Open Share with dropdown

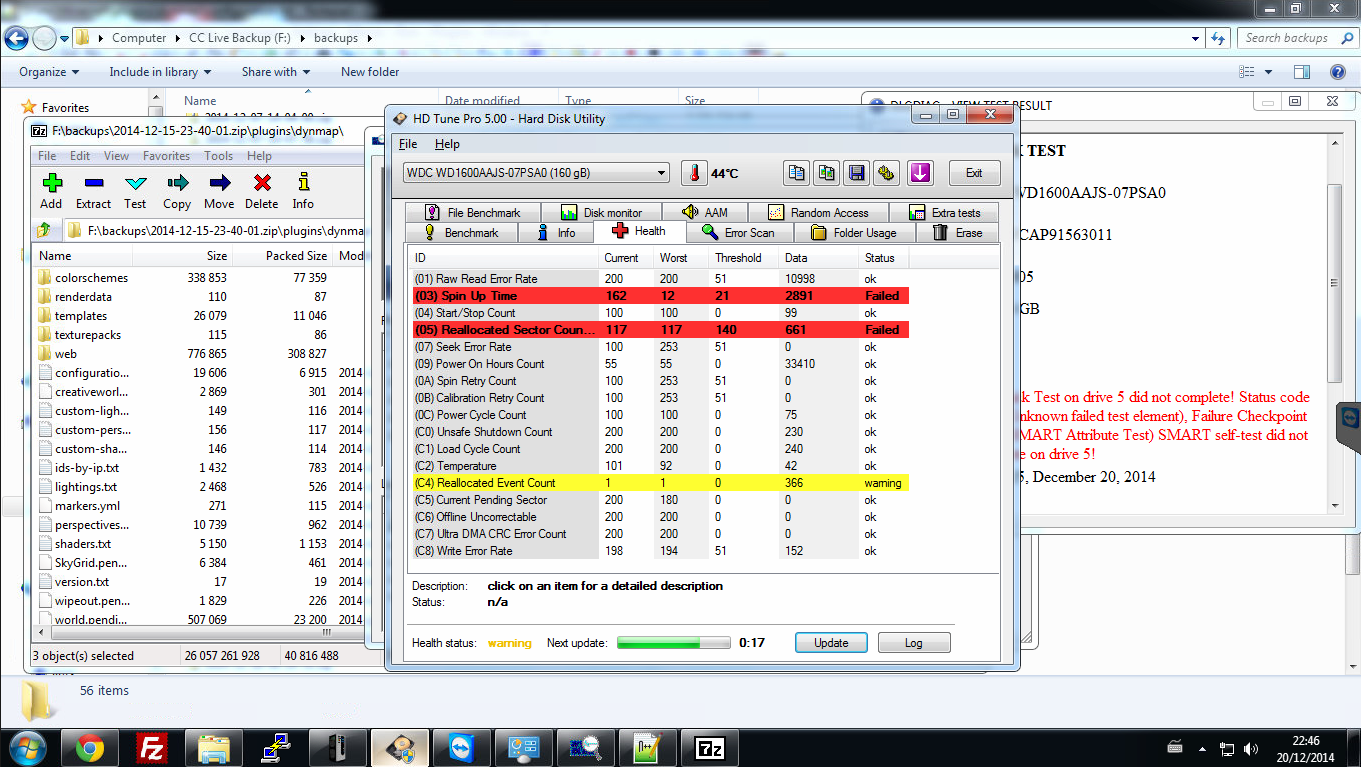275,72
